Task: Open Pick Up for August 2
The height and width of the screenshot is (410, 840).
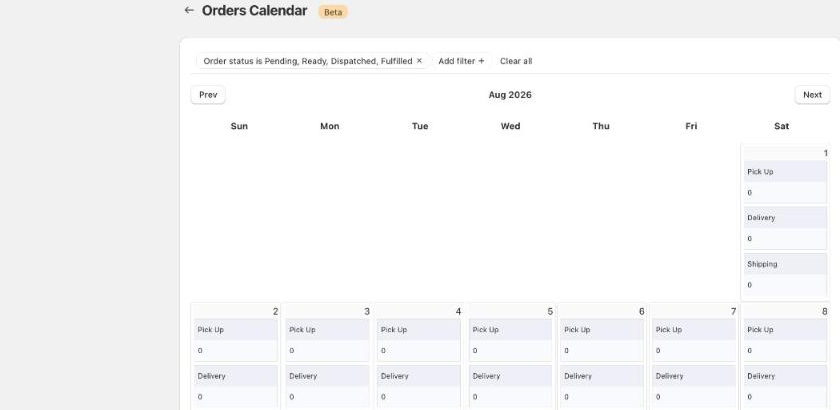Action: coord(236,340)
